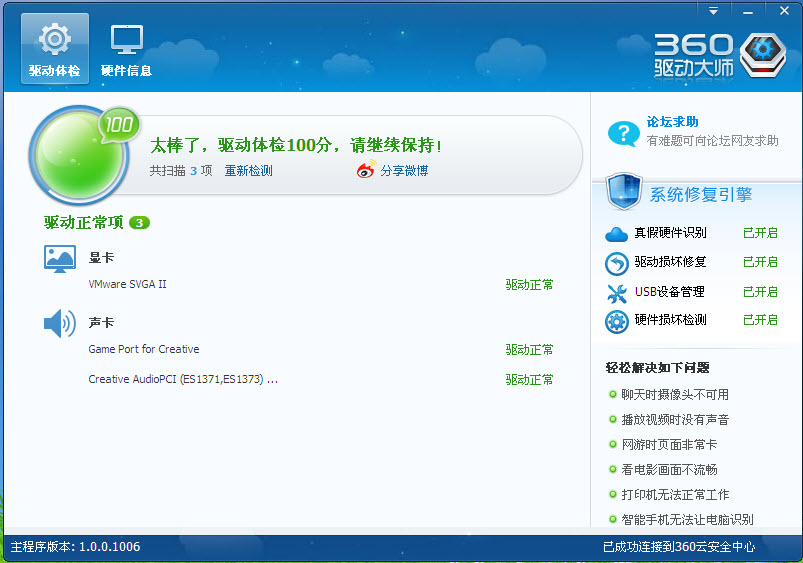Click the 系统修复引擎 heading
This screenshot has width=803, height=563.
701,195
